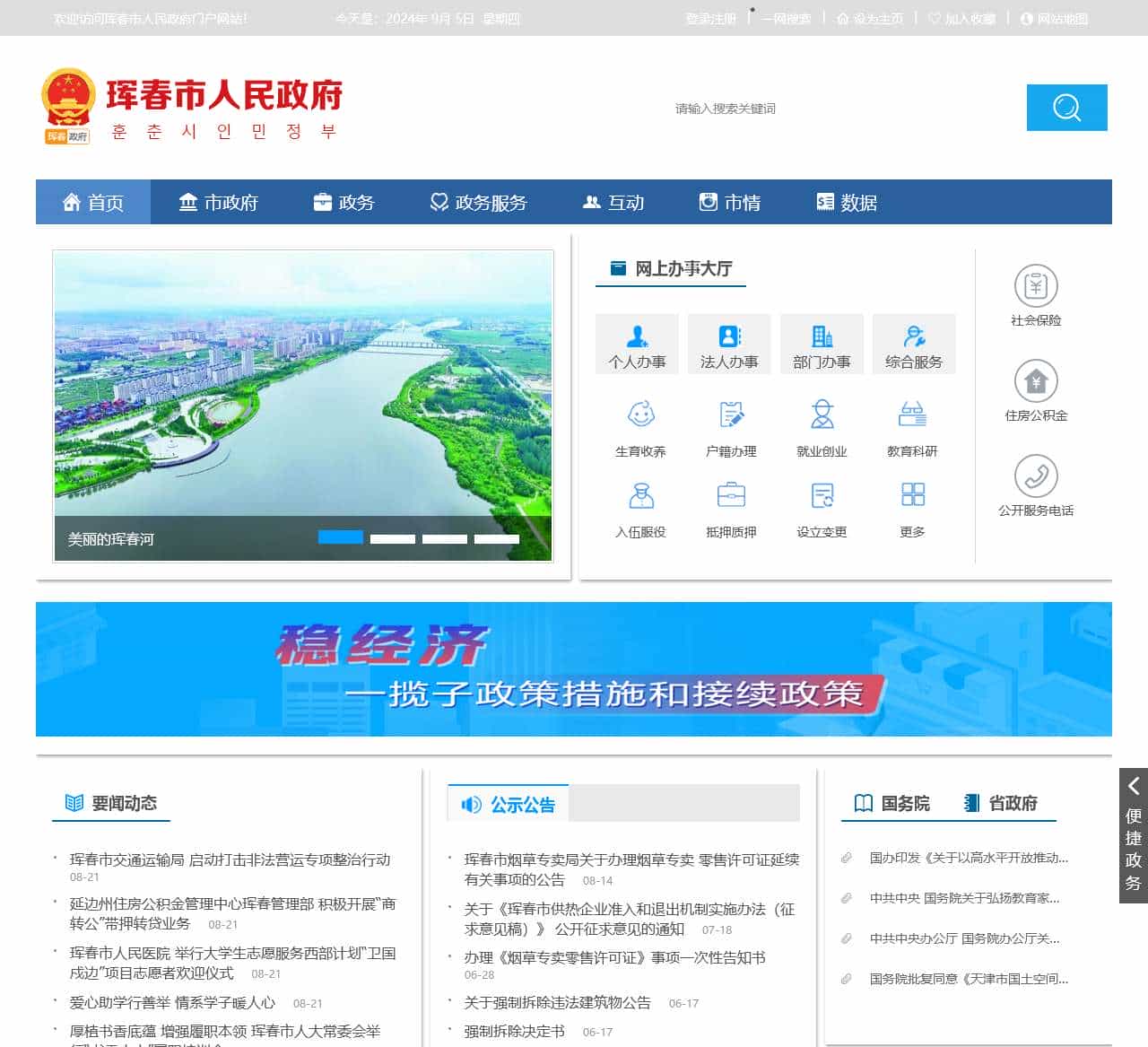Open 部门办事 department services icon
The height and width of the screenshot is (1047, 1148).
(x=822, y=344)
